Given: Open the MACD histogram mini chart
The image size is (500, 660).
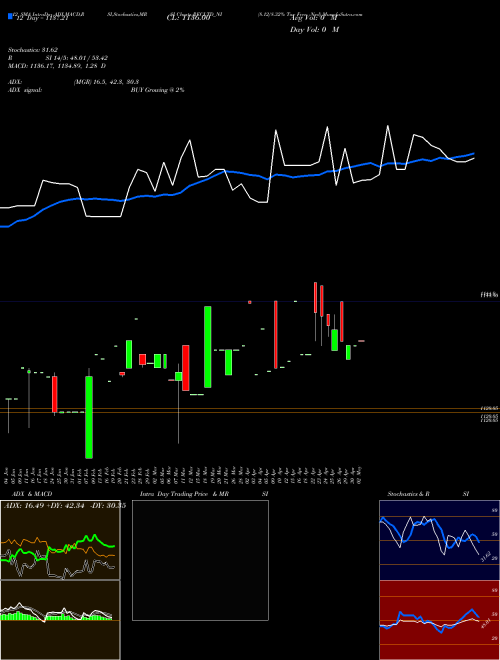Looking at the screenshot, I should point(60,620).
